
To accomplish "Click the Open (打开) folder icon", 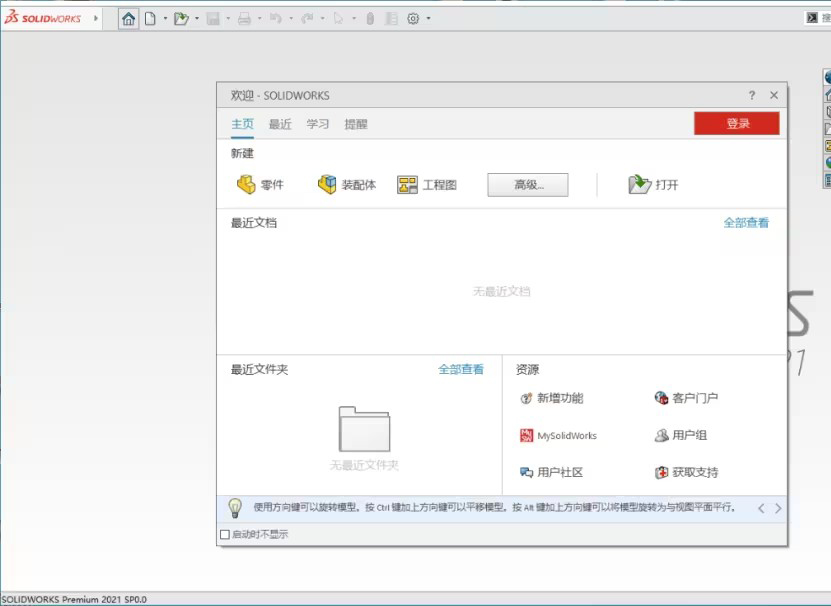I will [639, 185].
